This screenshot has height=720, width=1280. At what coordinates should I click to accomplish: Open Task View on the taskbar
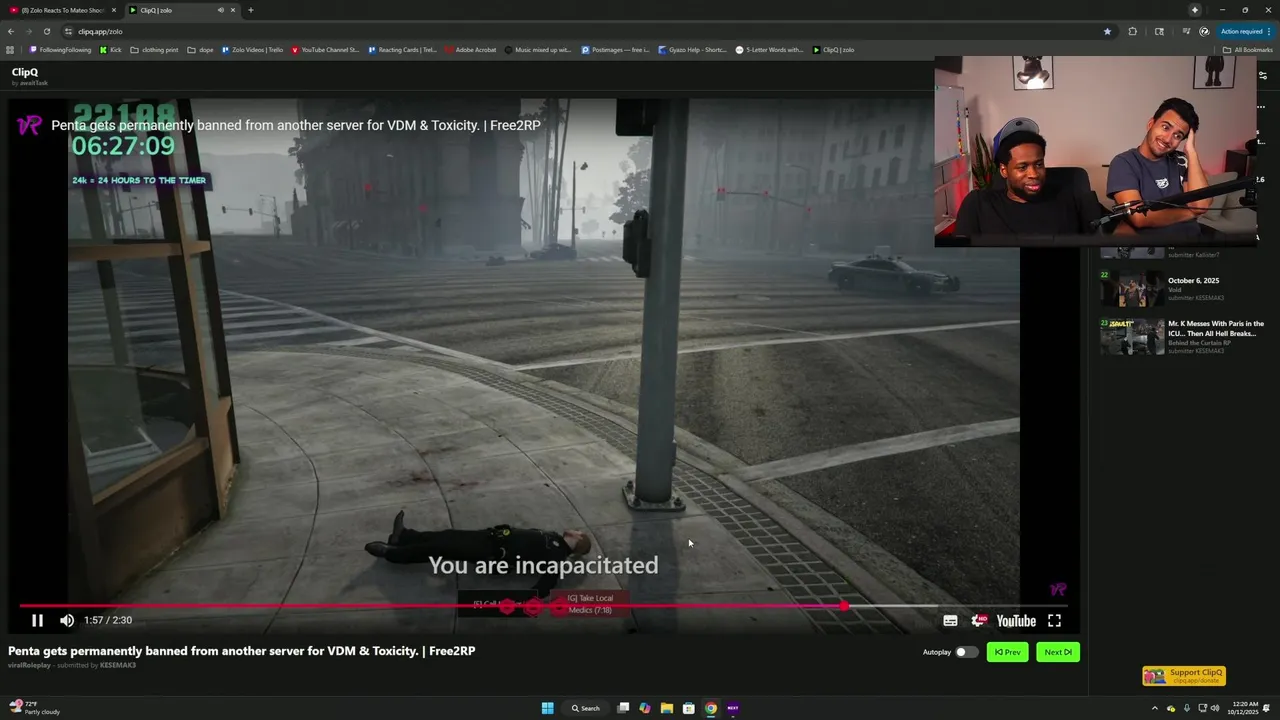click(623, 708)
